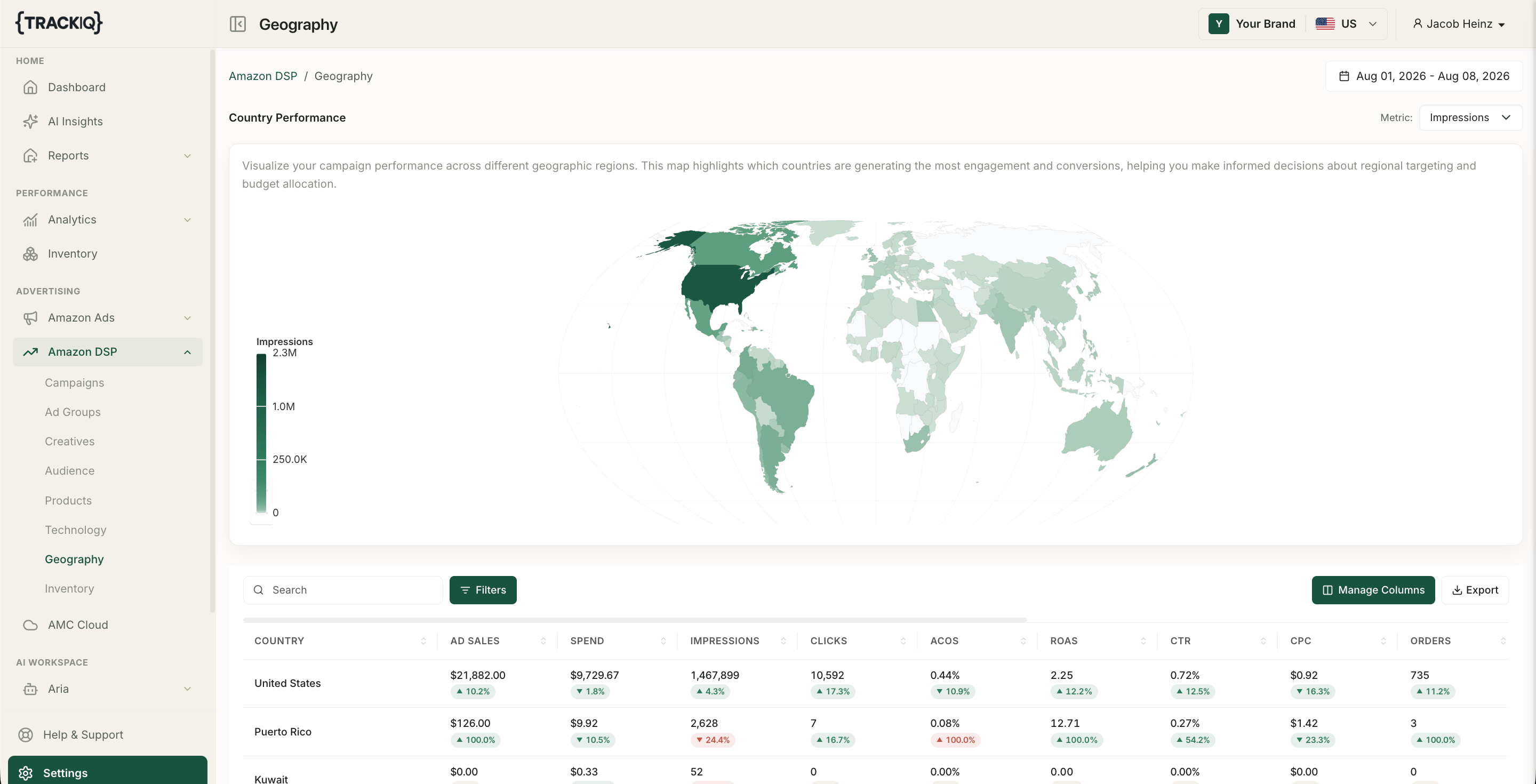1536x784 pixels.
Task: Click the search magnifier icon
Action: point(258,590)
